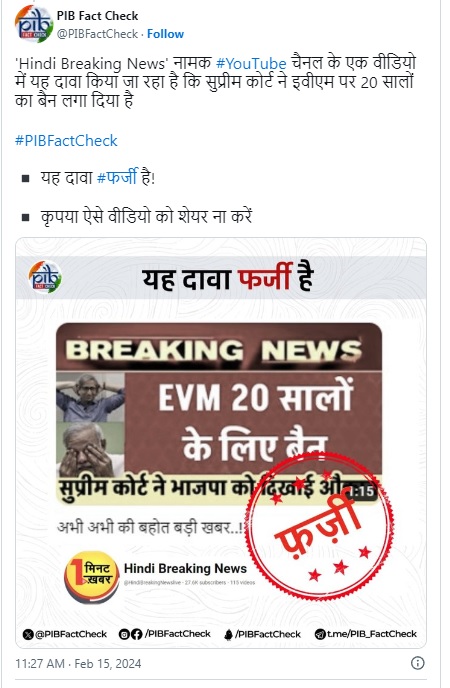The height and width of the screenshot is (688, 450).
Task: Follow the PIB Fact Check account
Action: 165,34
